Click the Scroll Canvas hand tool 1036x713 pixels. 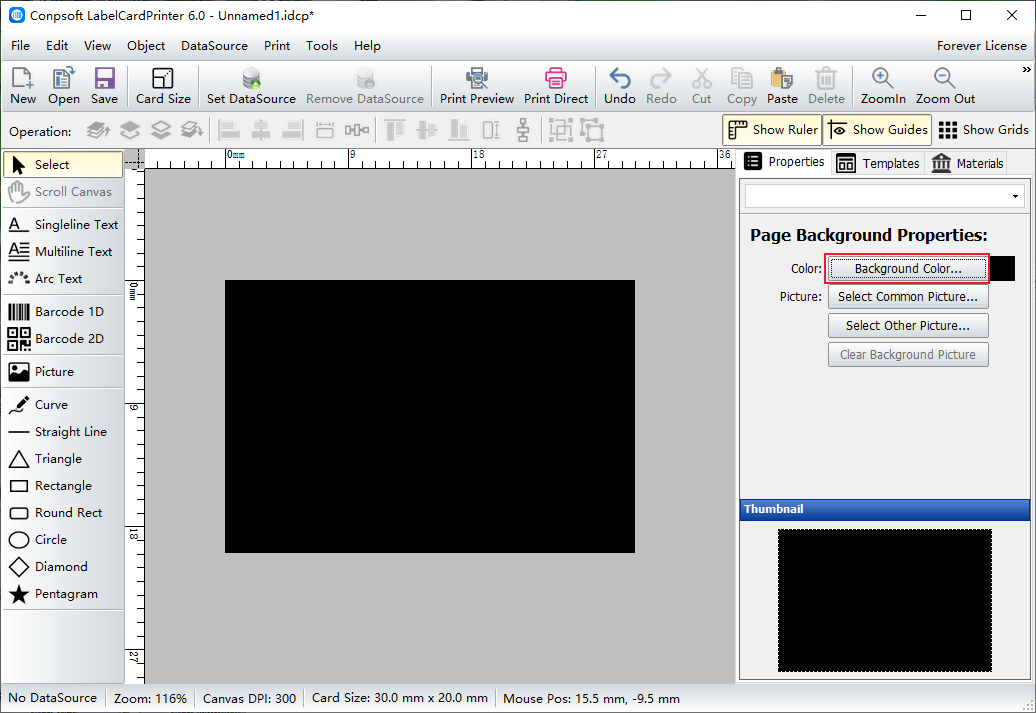[x=63, y=192]
